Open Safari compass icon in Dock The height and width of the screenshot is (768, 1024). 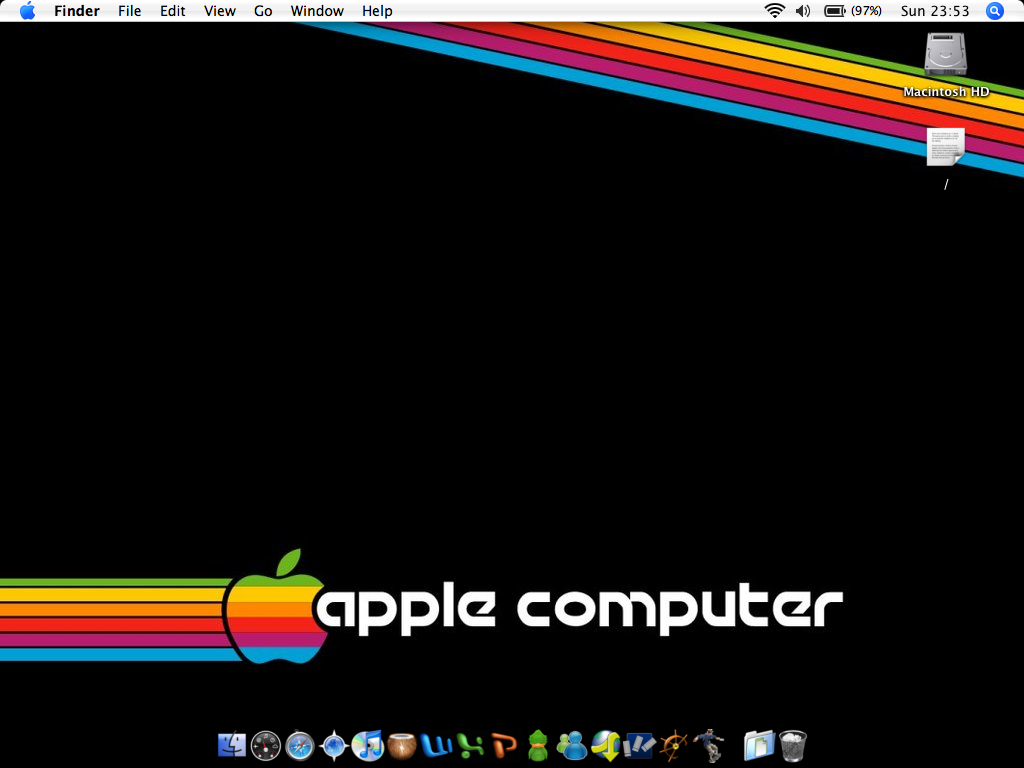tap(300, 745)
